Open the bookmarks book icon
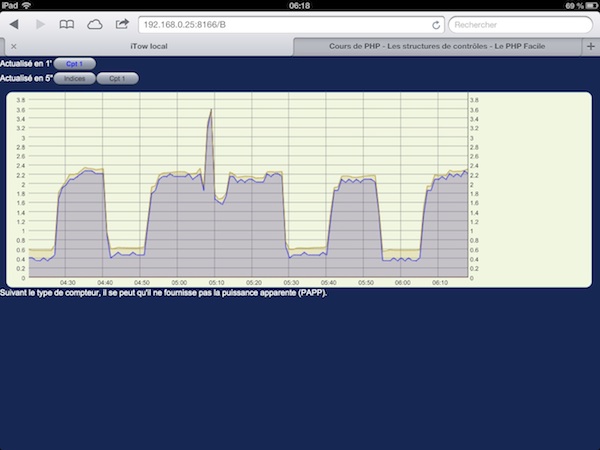Image resolution: width=600 pixels, height=450 pixels. [x=67, y=23]
